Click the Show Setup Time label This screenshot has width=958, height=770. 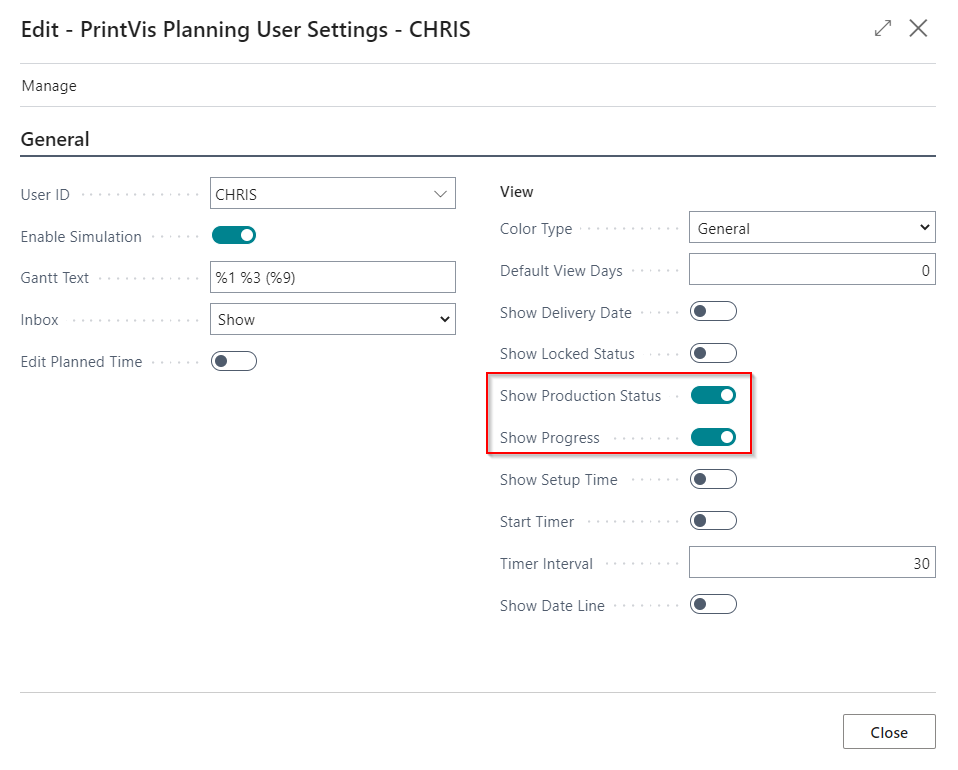pos(558,480)
